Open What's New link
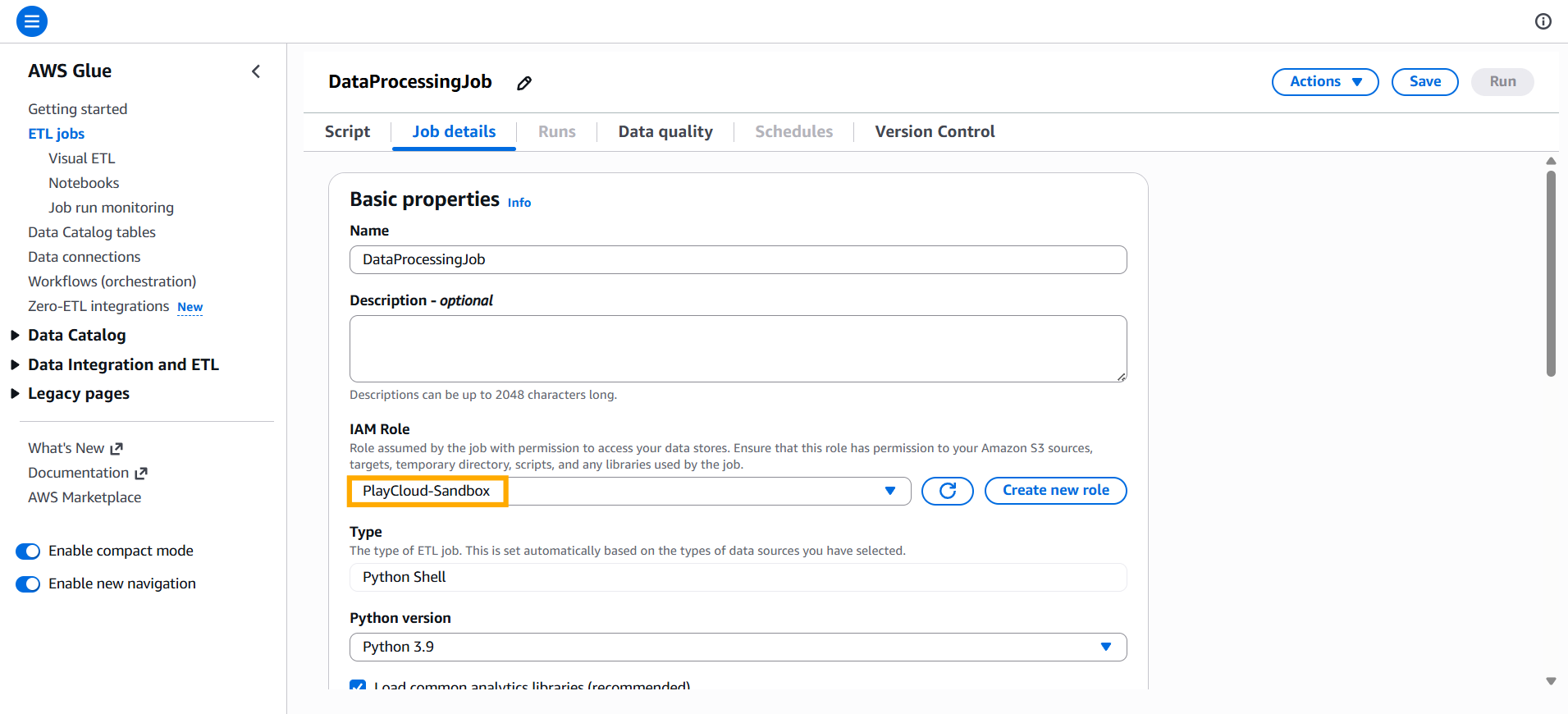The image size is (1568, 714). click(66, 448)
